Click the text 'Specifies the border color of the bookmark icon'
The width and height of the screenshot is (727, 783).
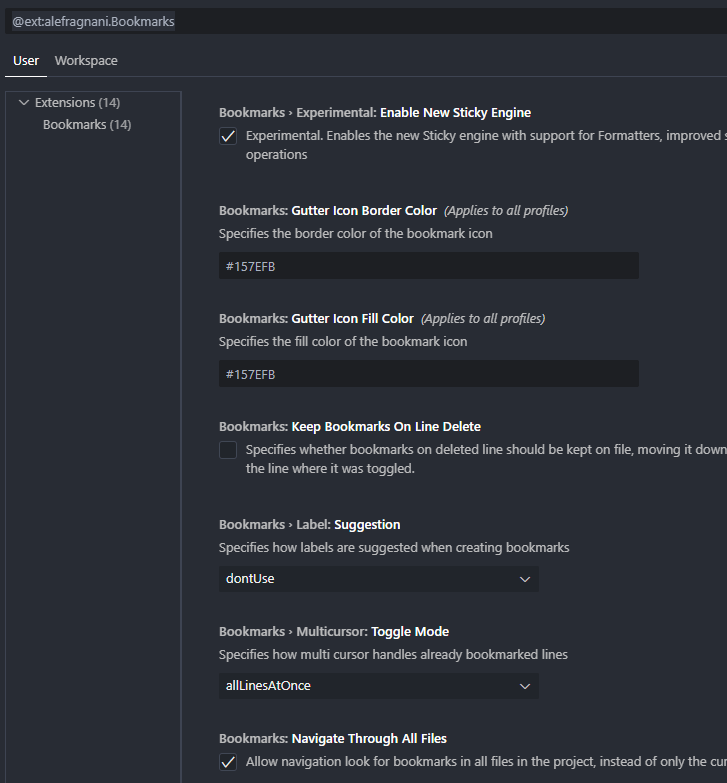(x=356, y=233)
